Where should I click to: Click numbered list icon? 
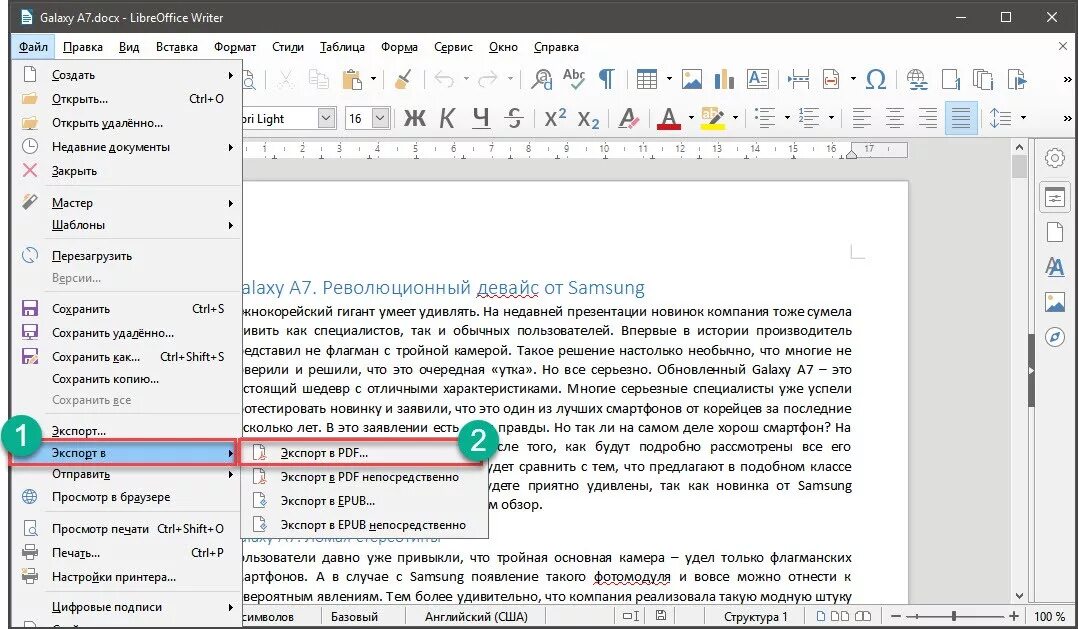[808, 118]
